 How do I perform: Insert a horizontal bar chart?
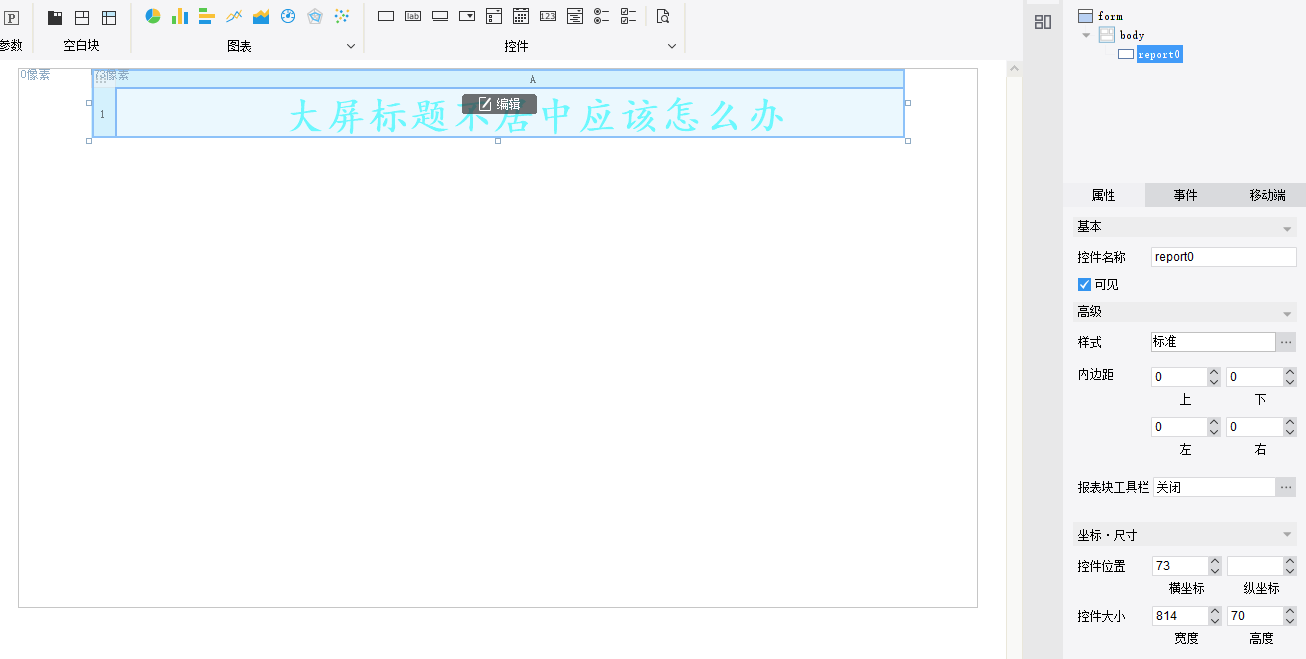pos(207,16)
